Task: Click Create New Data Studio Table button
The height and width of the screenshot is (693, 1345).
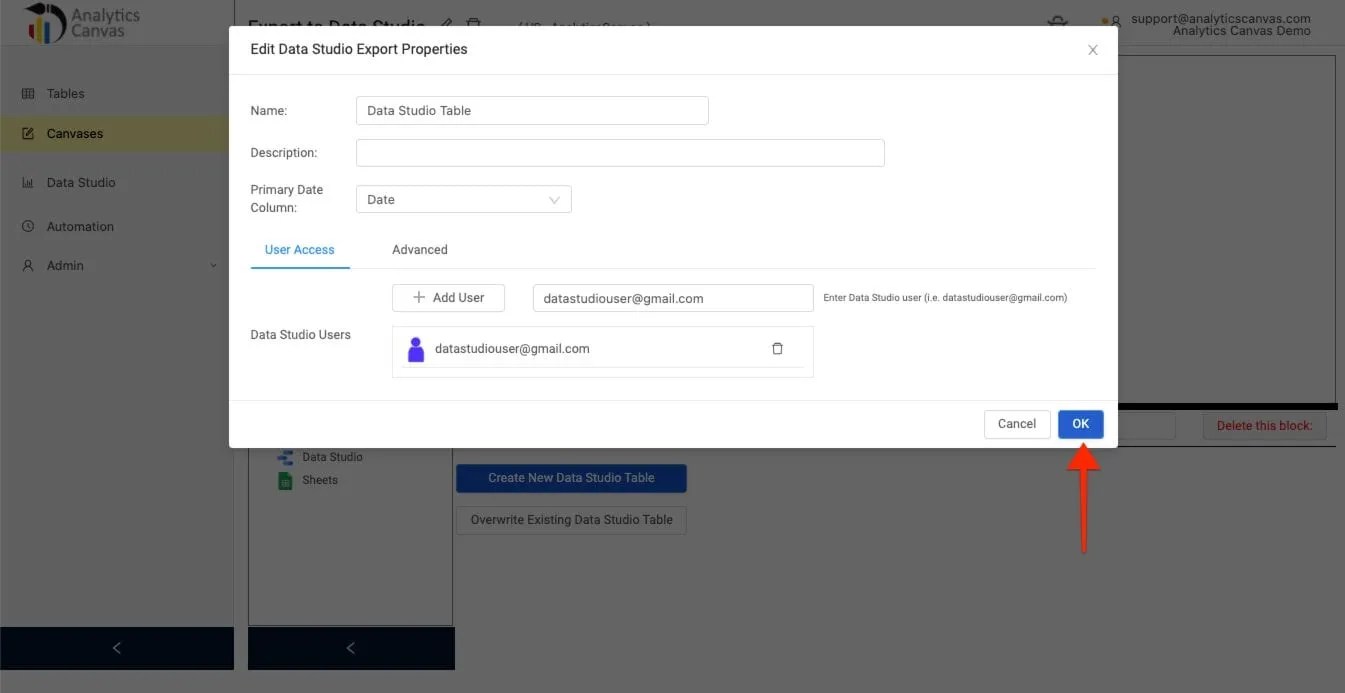Action: [571, 478]
